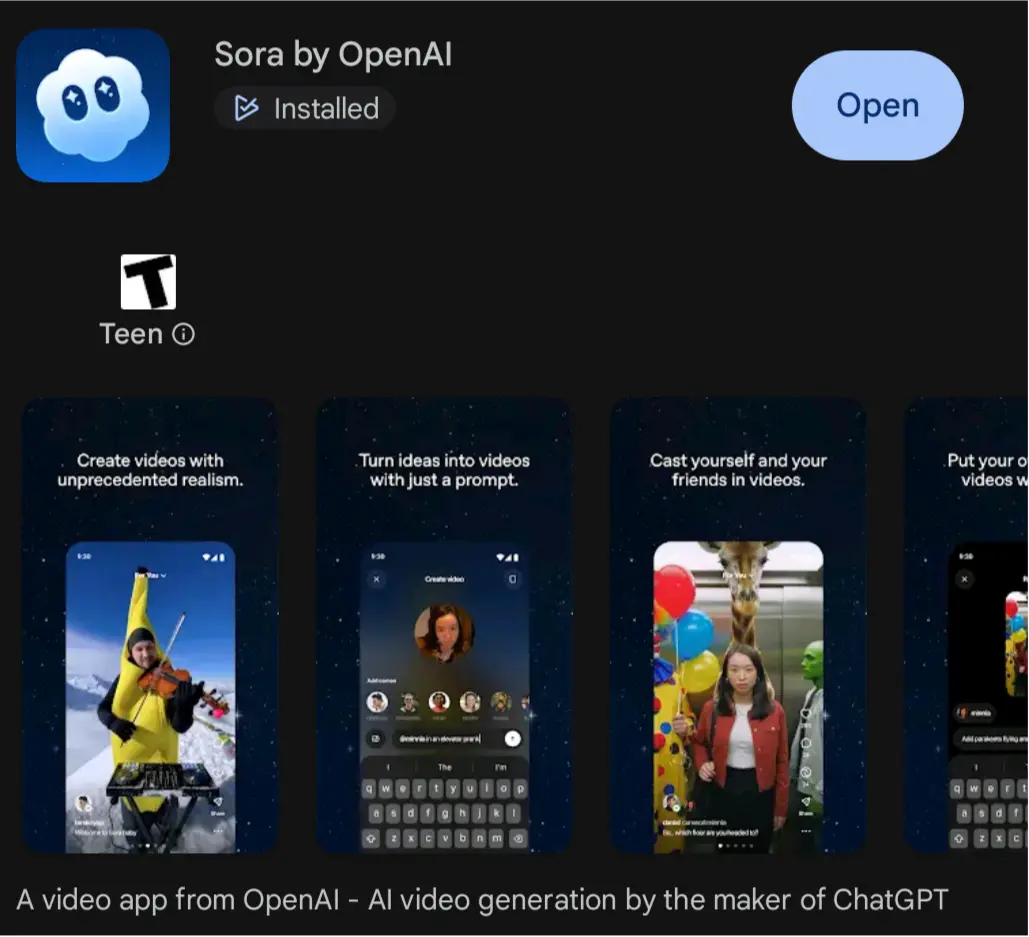Viewport: 1029px width, 937px height.
Task: Tap the "A video app from OpenAI" description
Action: tap(482, 900)
